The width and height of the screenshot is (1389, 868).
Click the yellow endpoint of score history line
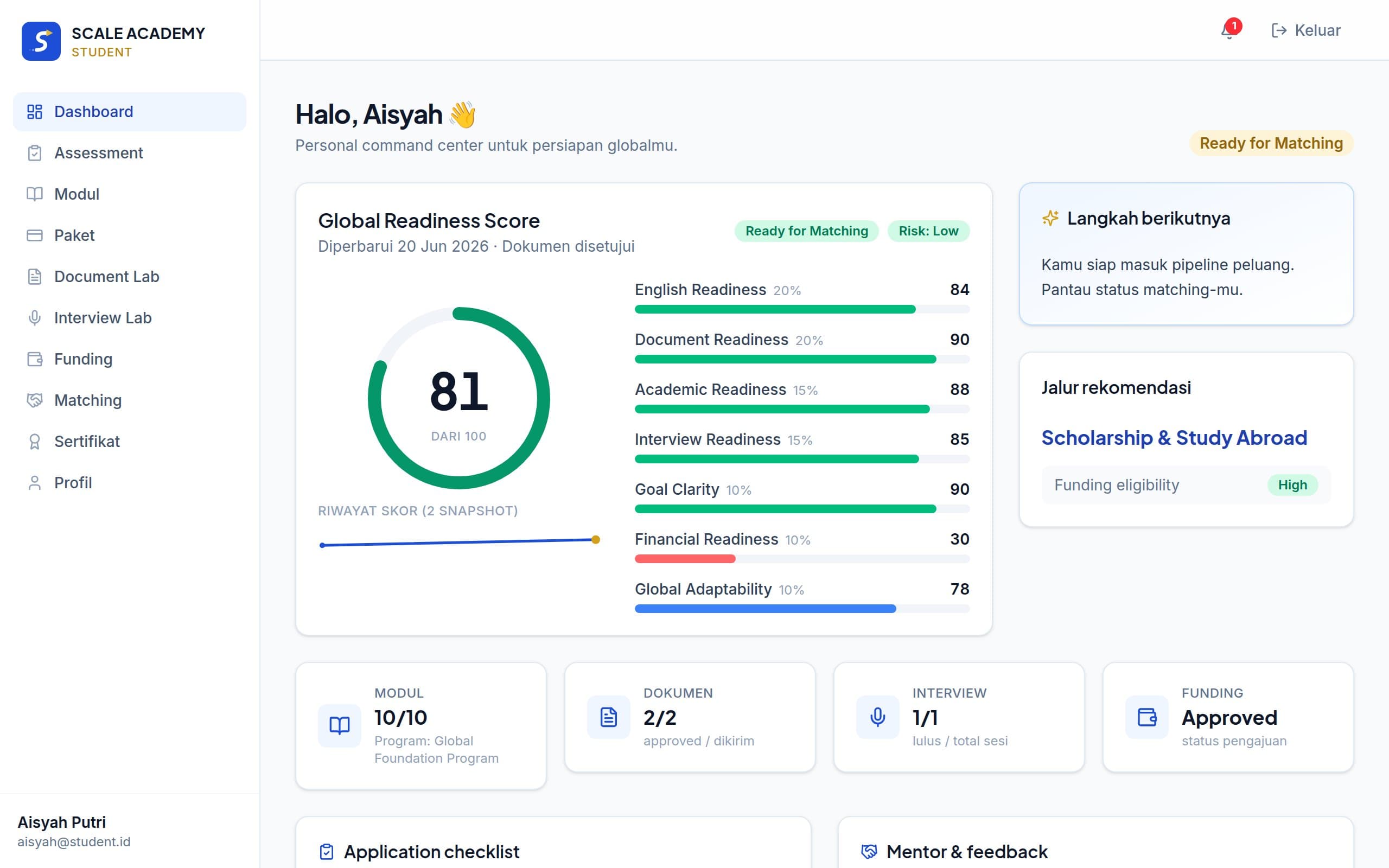click(596, 540)
